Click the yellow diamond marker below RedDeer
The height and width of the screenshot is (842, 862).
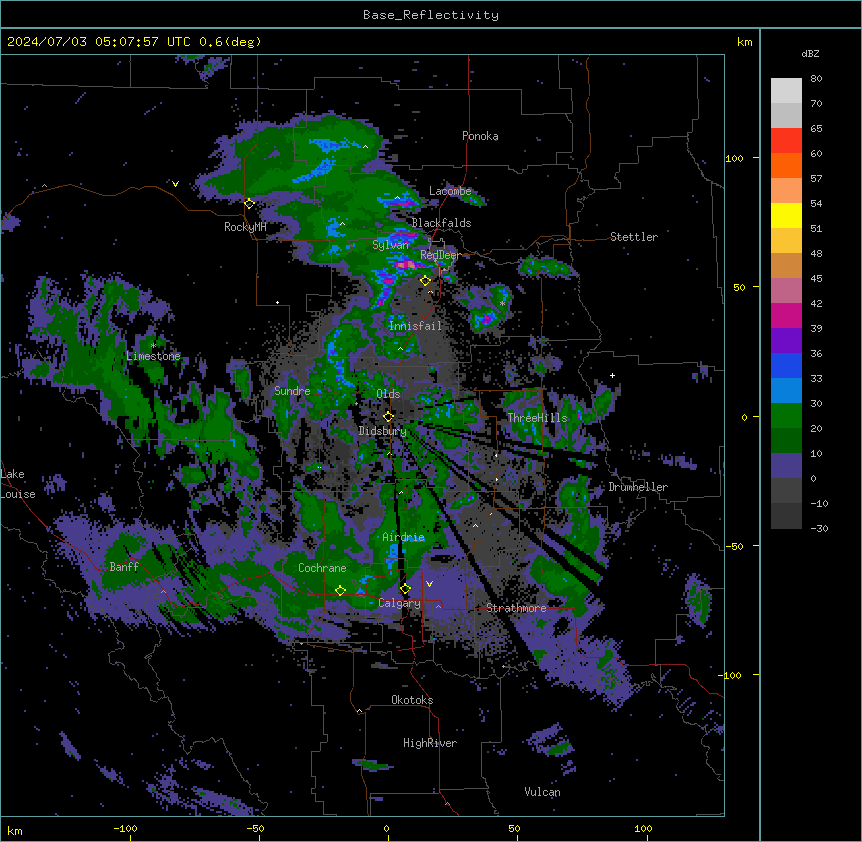tap(426, 281)
